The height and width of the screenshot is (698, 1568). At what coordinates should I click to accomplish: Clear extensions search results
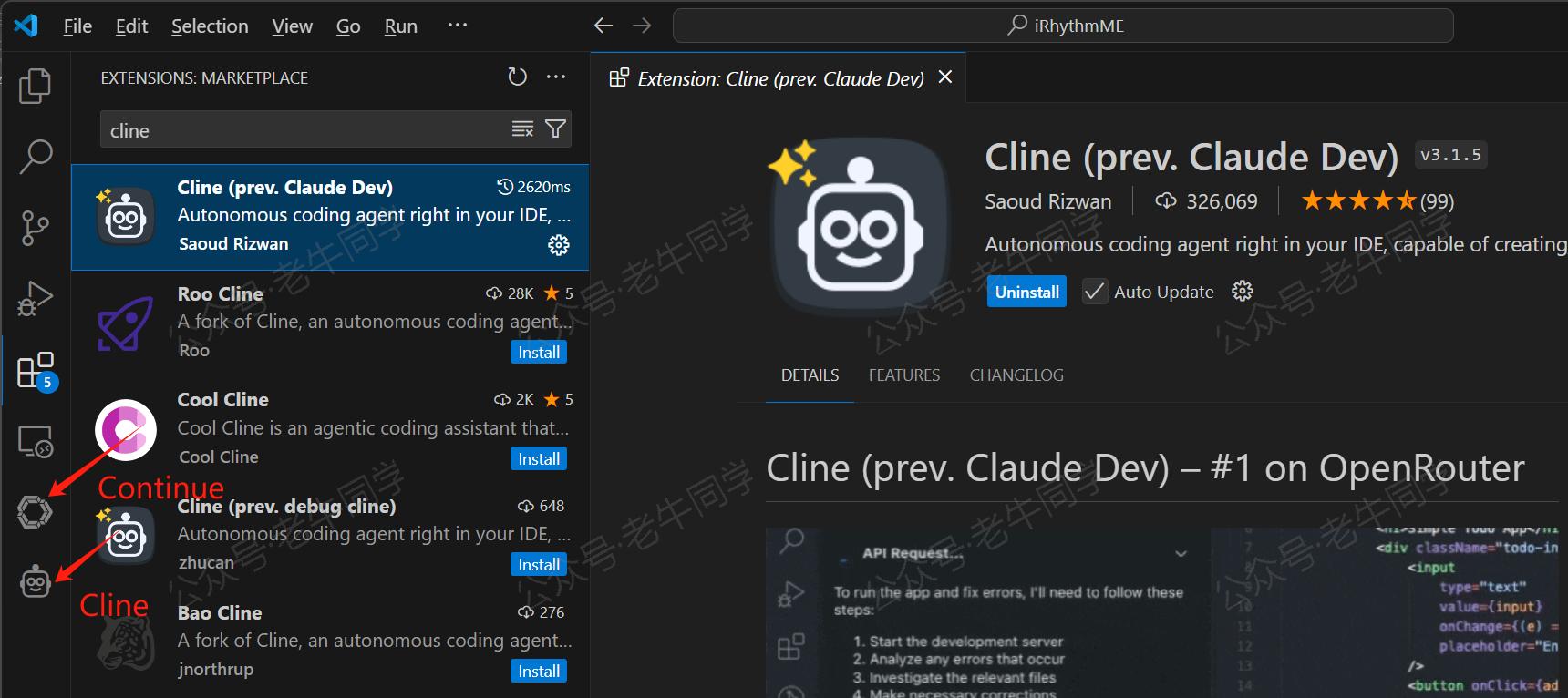(522, 129)
